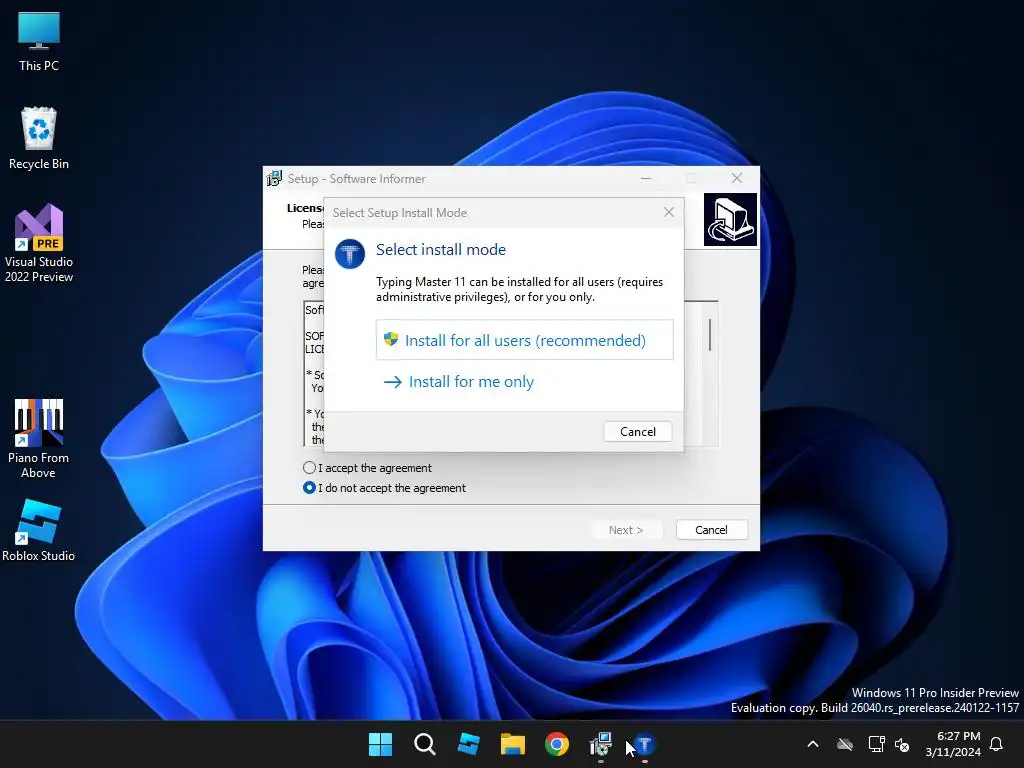
Task: Open taskbar Search
Action: pyautogui.click(x=424, y=744)
